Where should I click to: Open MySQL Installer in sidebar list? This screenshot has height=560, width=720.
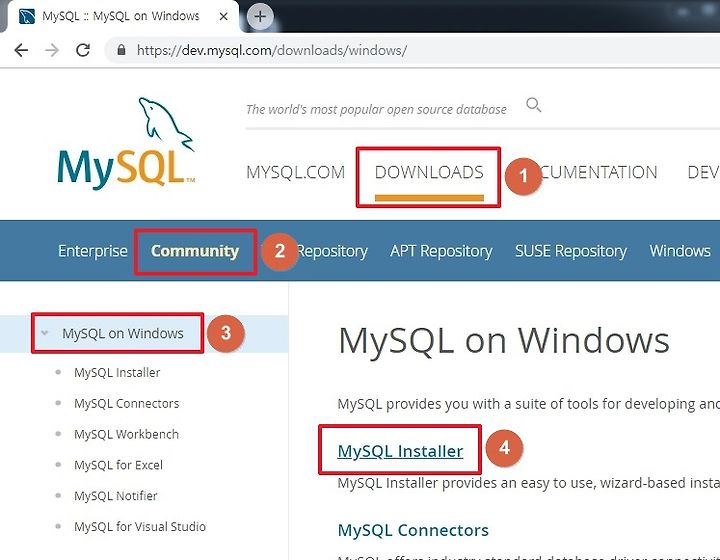click(x=117, y=372)
